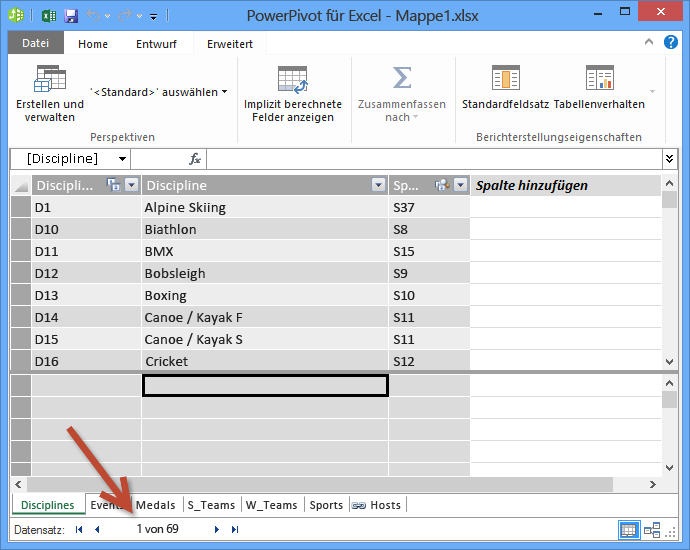Go to the next record

tap(217, 529)
